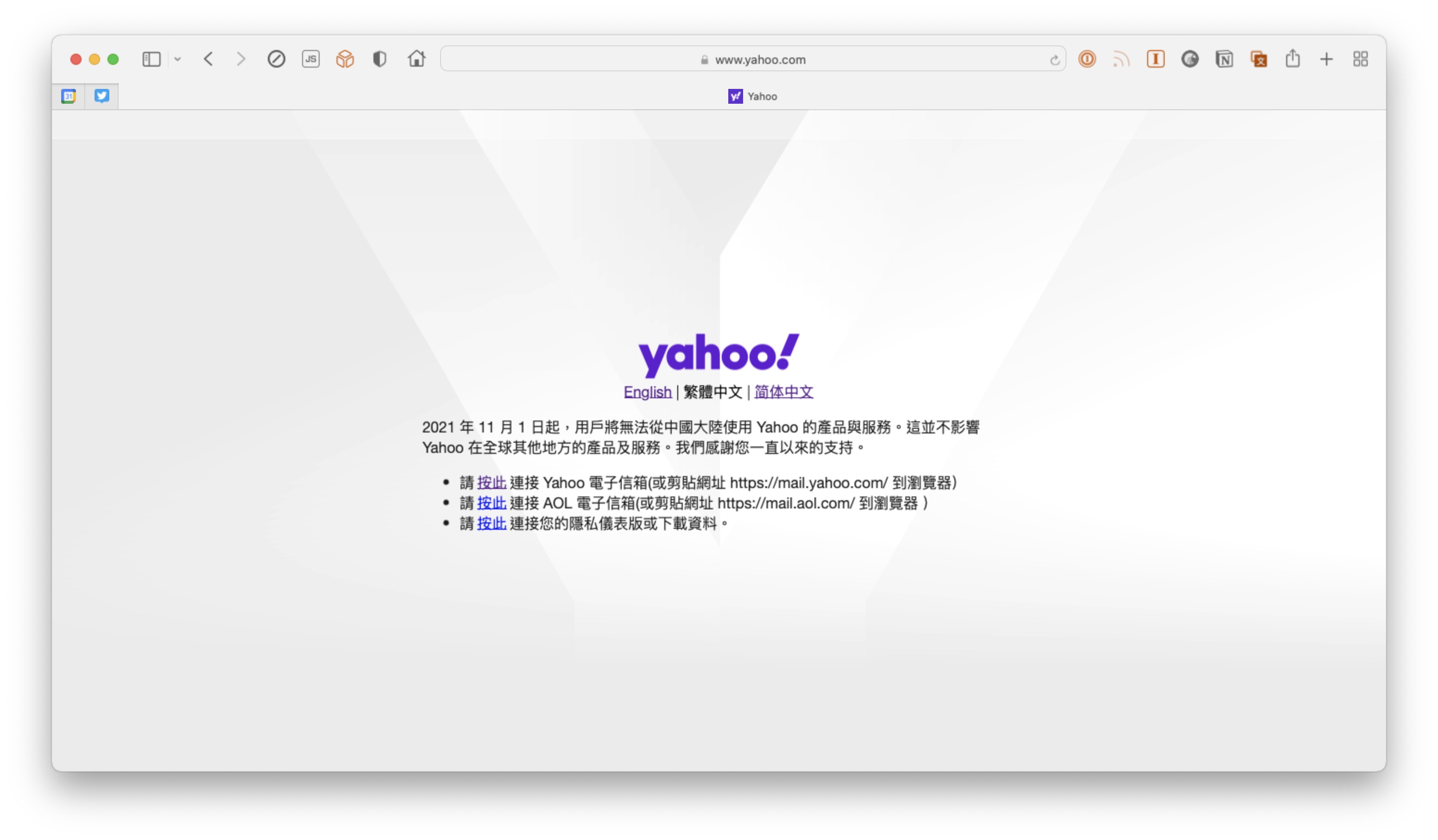The image size is (1438, 840).
Task: Toggle the Safari sidebar button
Action: (x=151, y=59)
